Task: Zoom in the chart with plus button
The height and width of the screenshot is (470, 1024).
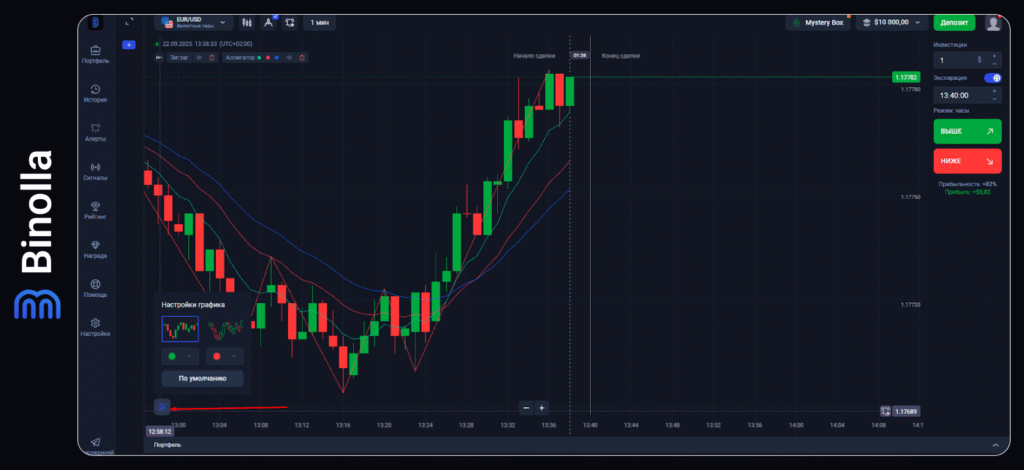Action: coord(541,407)
